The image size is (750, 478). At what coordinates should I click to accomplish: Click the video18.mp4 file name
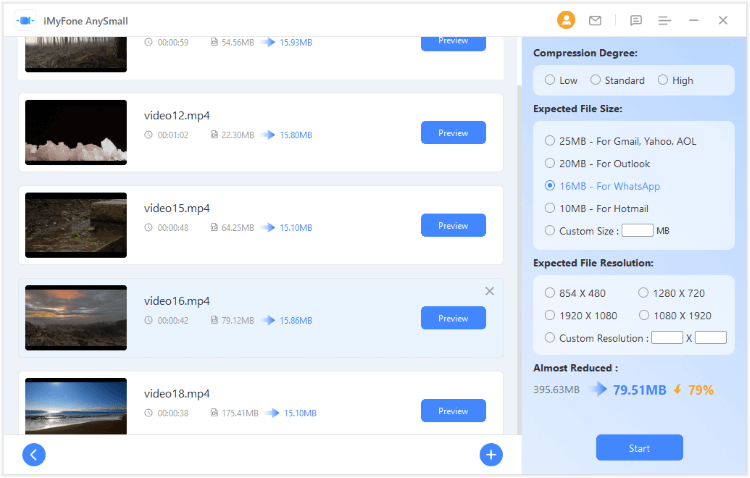click(177, 393)
